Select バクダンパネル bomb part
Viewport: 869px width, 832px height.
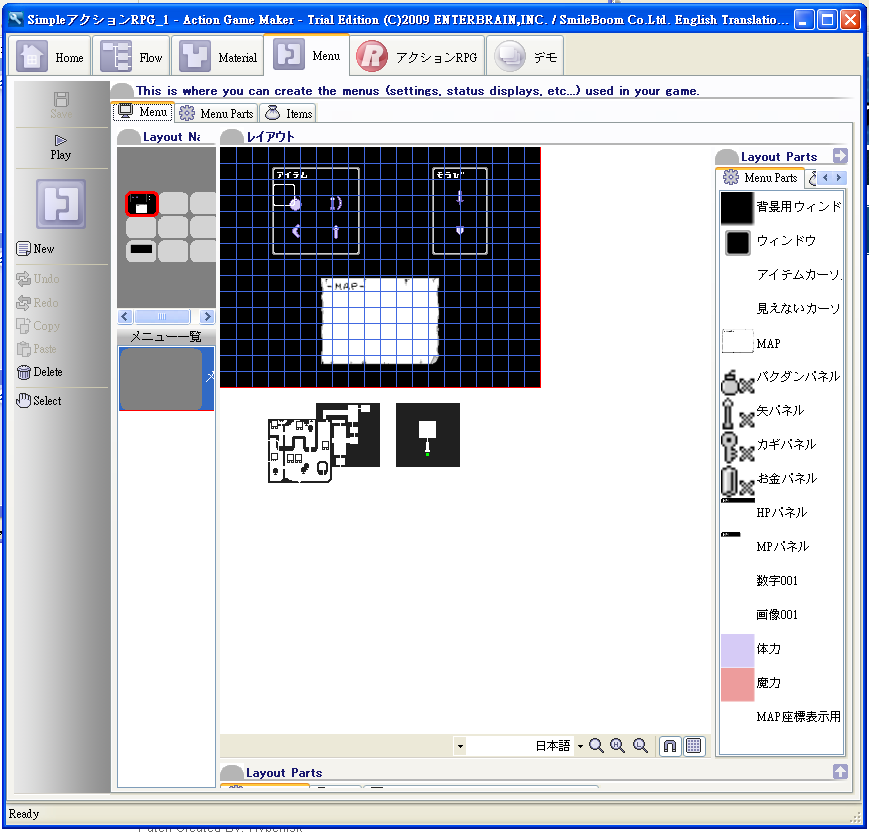781,377
